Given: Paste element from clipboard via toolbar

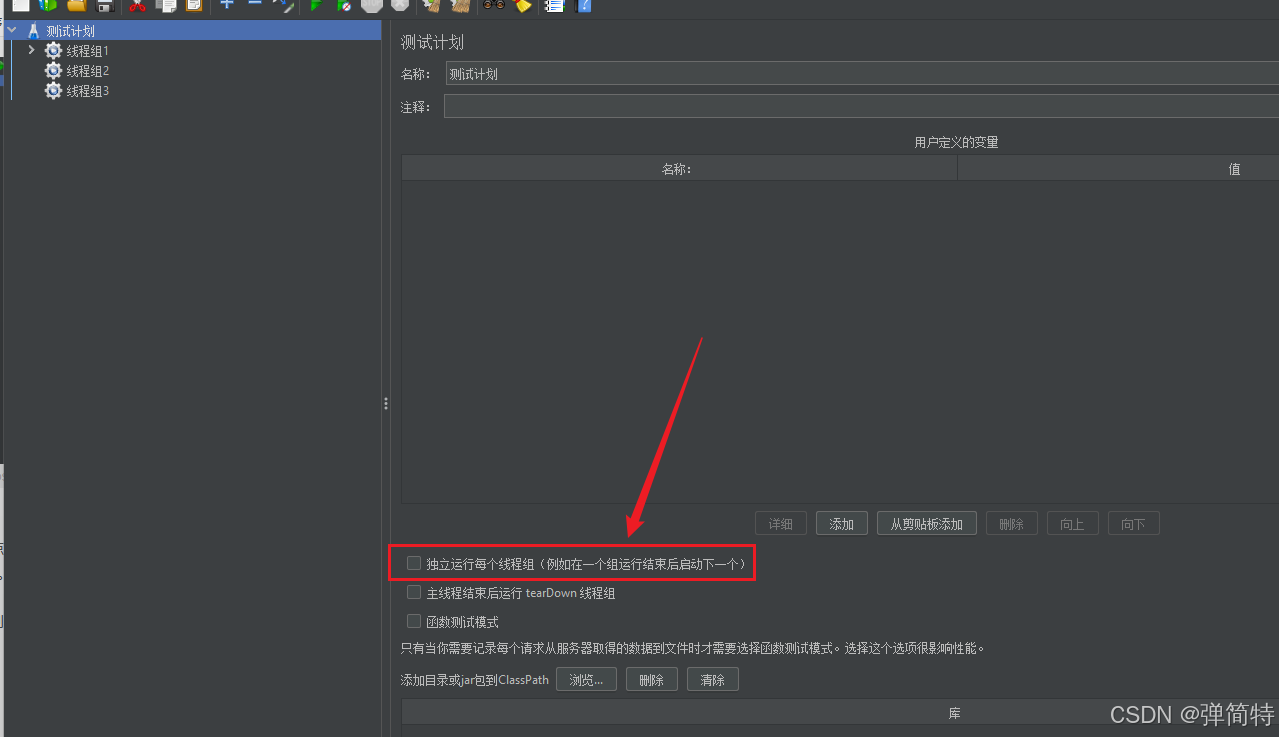Looking at the screenshot, I should [192, 7].
